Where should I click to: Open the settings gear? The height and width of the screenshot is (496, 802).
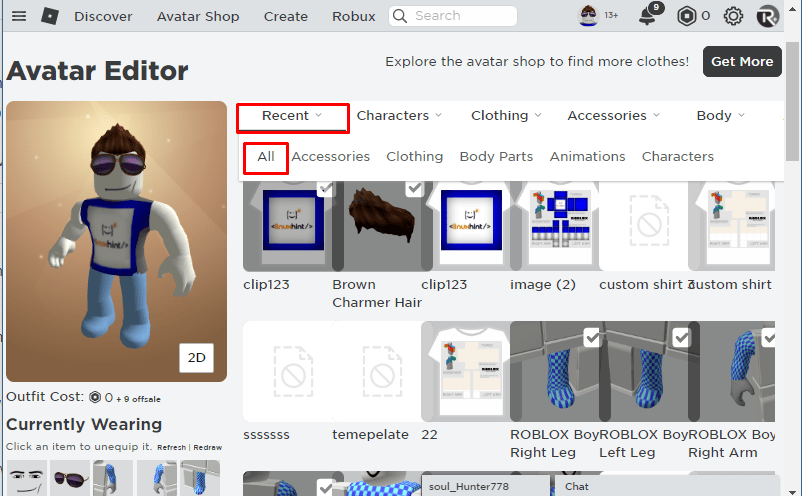[x=733, y=16]
